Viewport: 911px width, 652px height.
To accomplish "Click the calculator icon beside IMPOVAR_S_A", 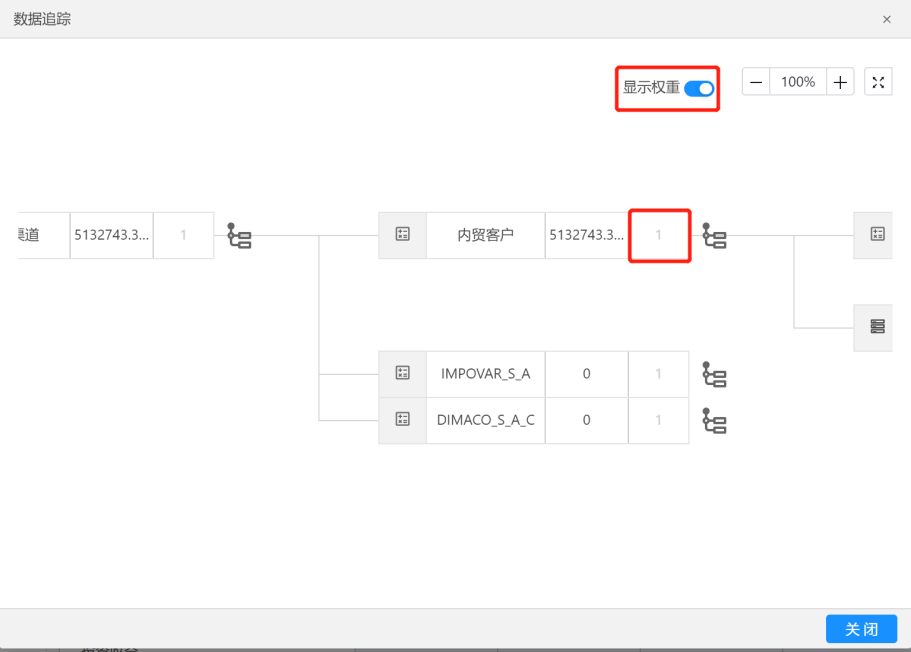I will tap(402, 374).
